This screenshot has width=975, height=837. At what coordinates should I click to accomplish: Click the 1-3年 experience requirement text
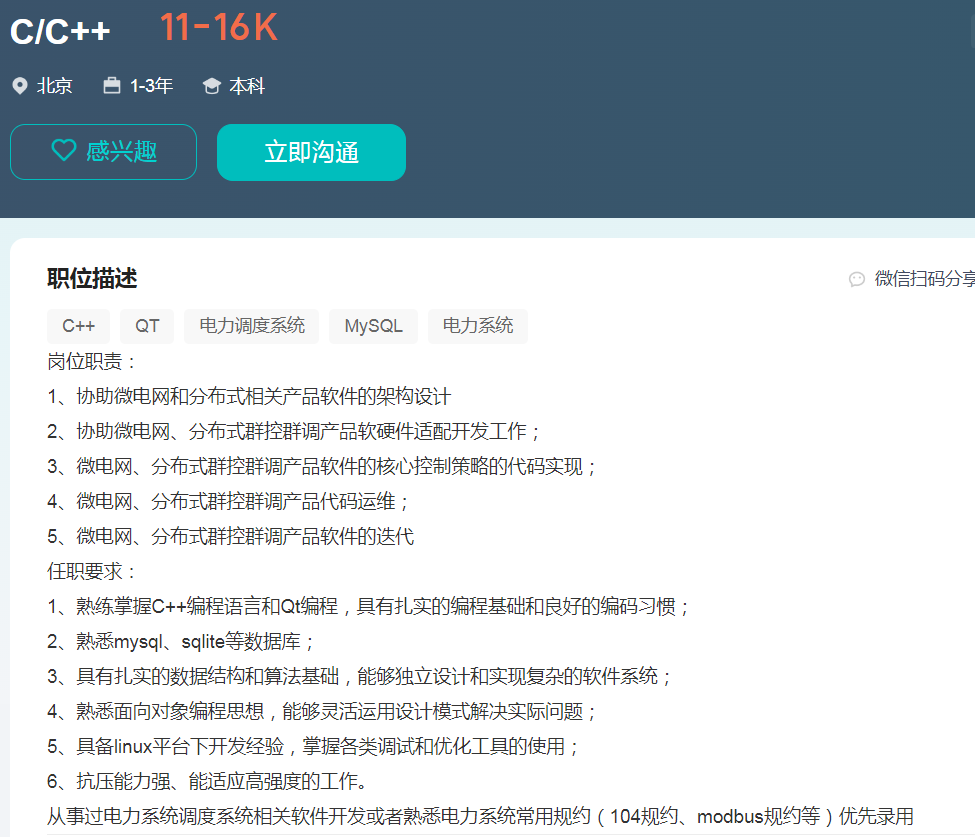(x=151, y=86)
